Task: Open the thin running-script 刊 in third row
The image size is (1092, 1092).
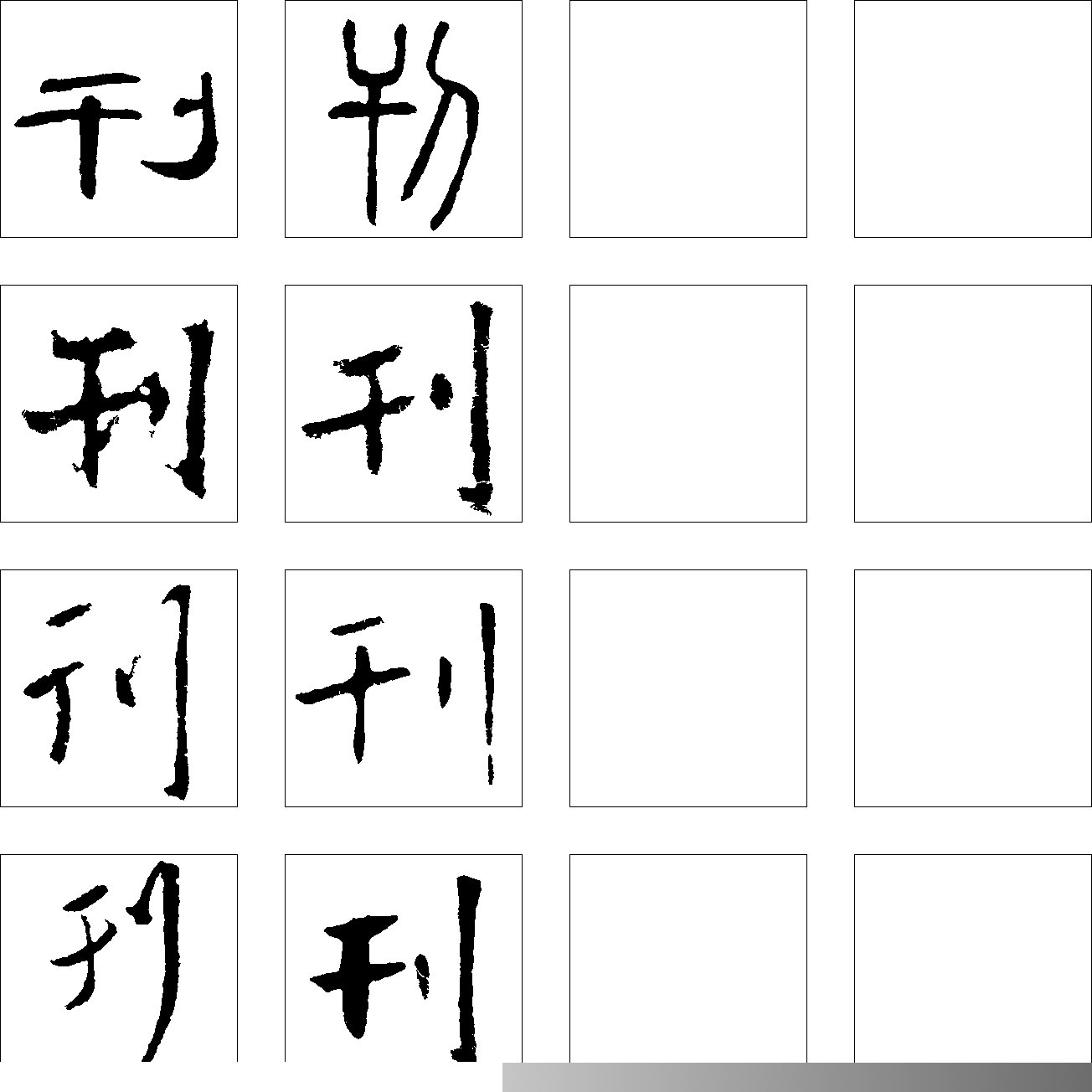Action: click(x=119, y=688)
